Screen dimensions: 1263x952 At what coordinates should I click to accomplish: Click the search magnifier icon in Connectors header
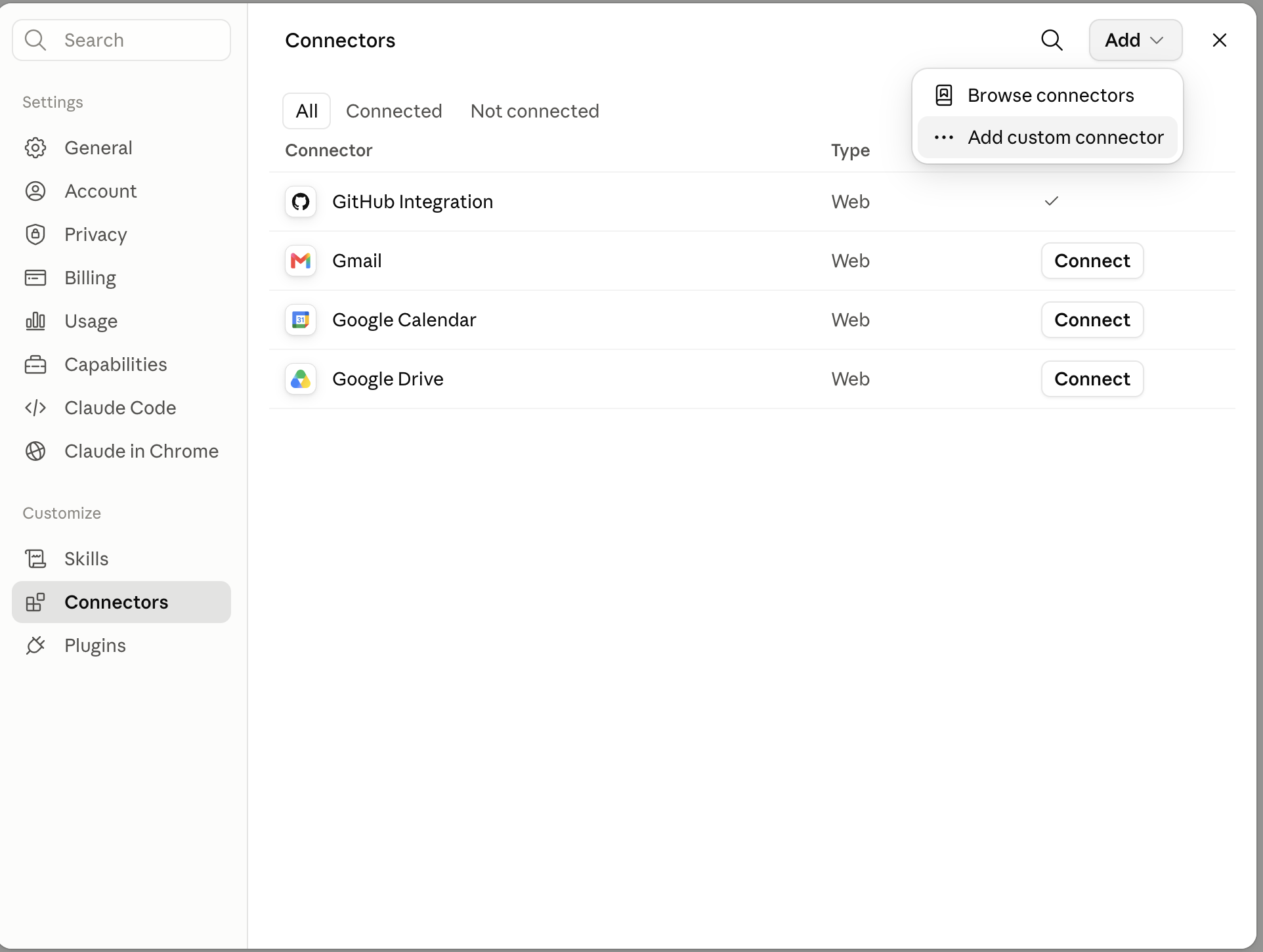tap(1052, 40)
